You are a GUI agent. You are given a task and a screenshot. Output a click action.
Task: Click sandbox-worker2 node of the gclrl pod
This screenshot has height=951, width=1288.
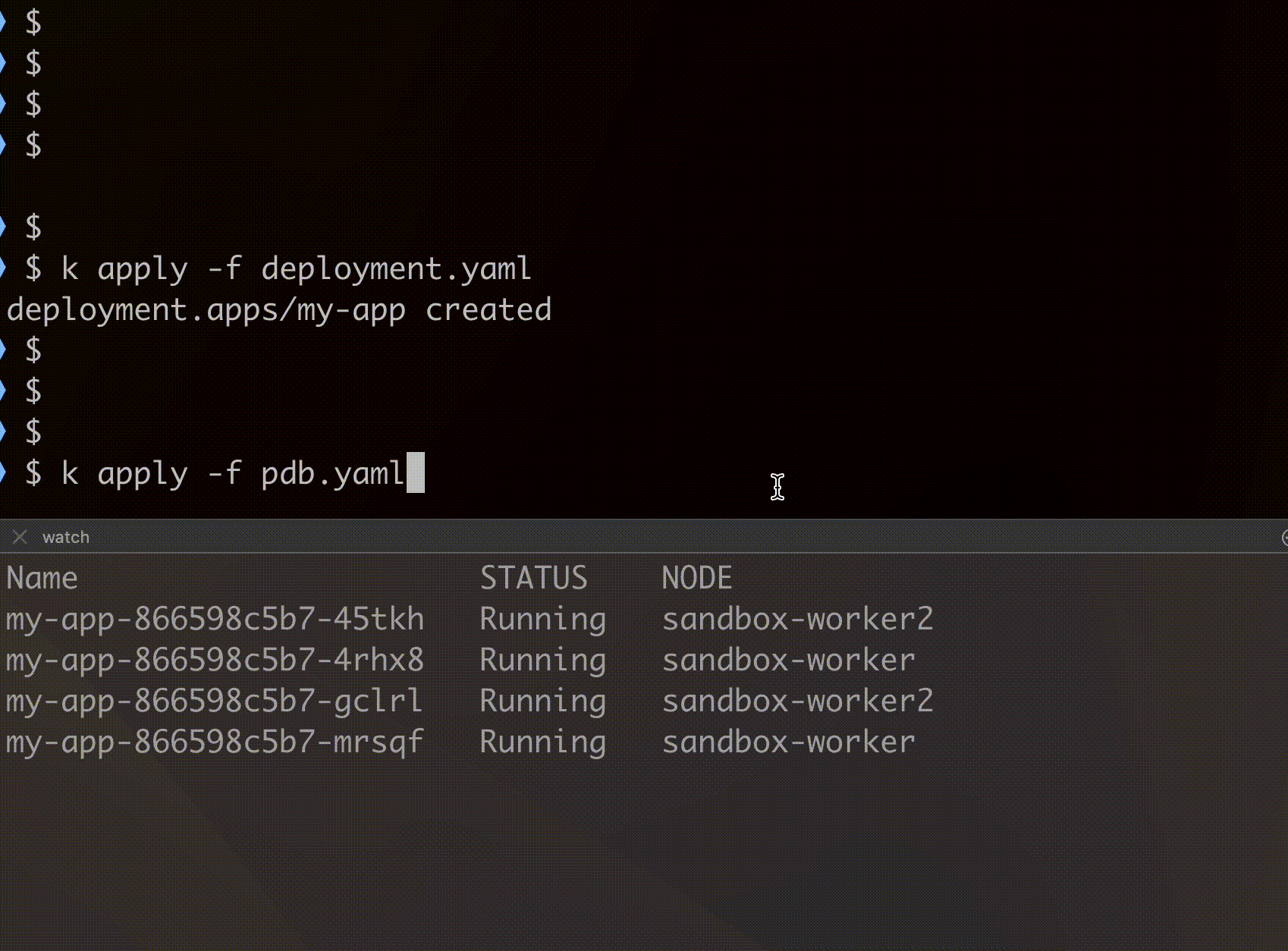click(796, 701)
